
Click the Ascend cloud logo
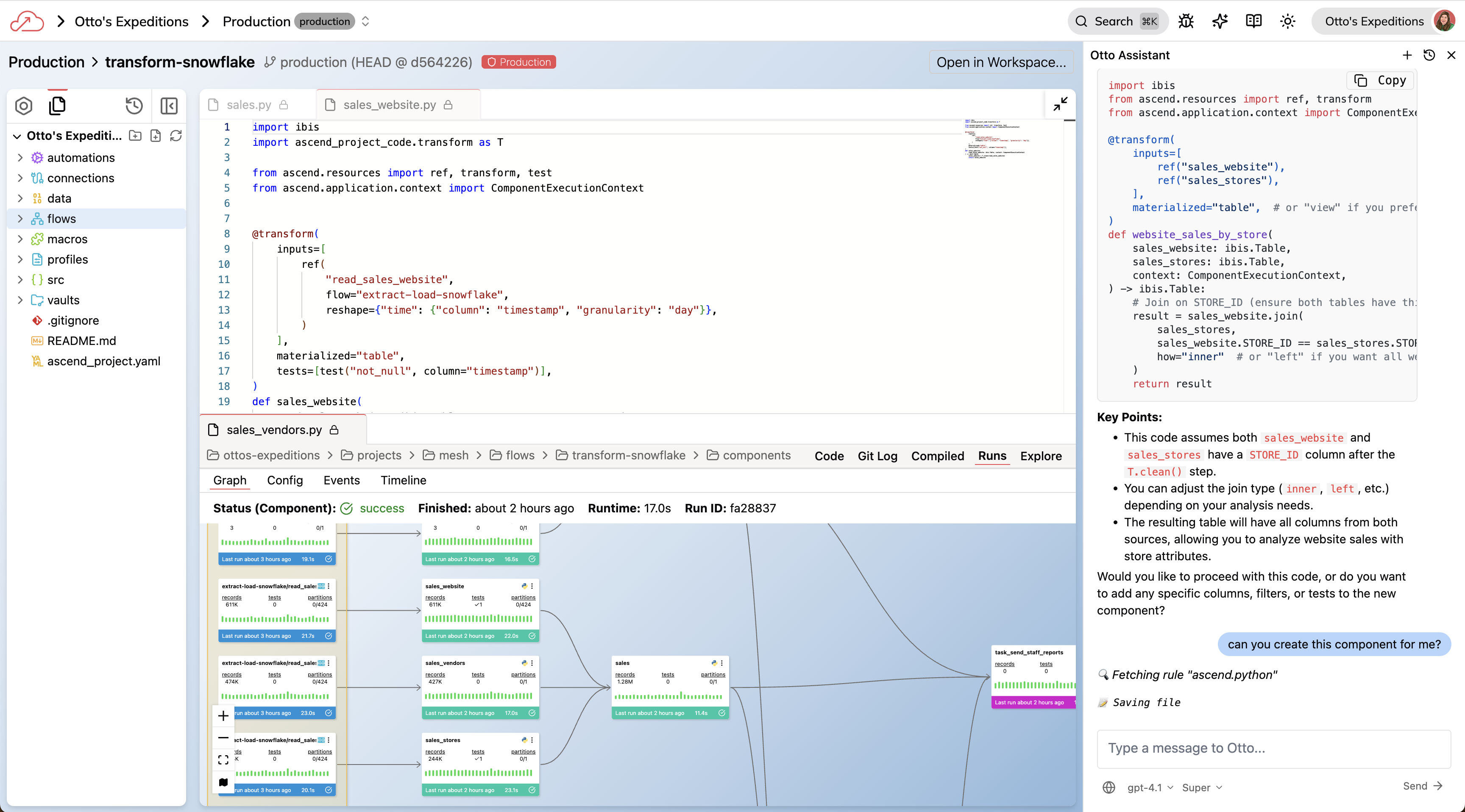tap(26, 22)
